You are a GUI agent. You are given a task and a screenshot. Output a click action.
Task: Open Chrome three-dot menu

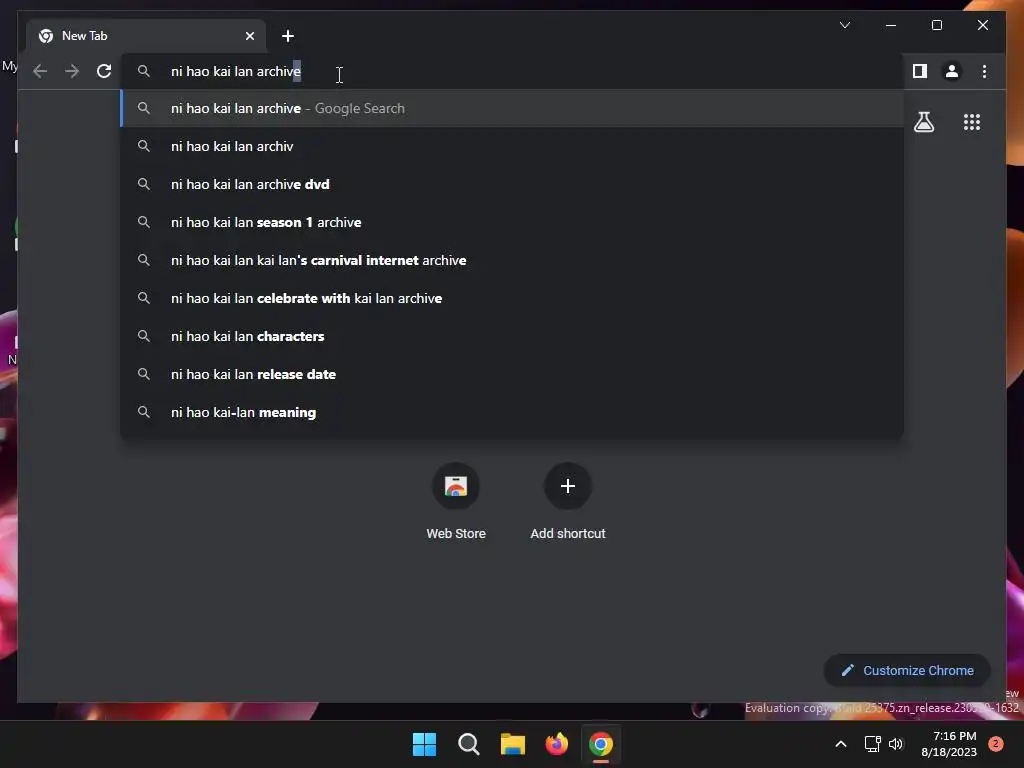(984, 71)
